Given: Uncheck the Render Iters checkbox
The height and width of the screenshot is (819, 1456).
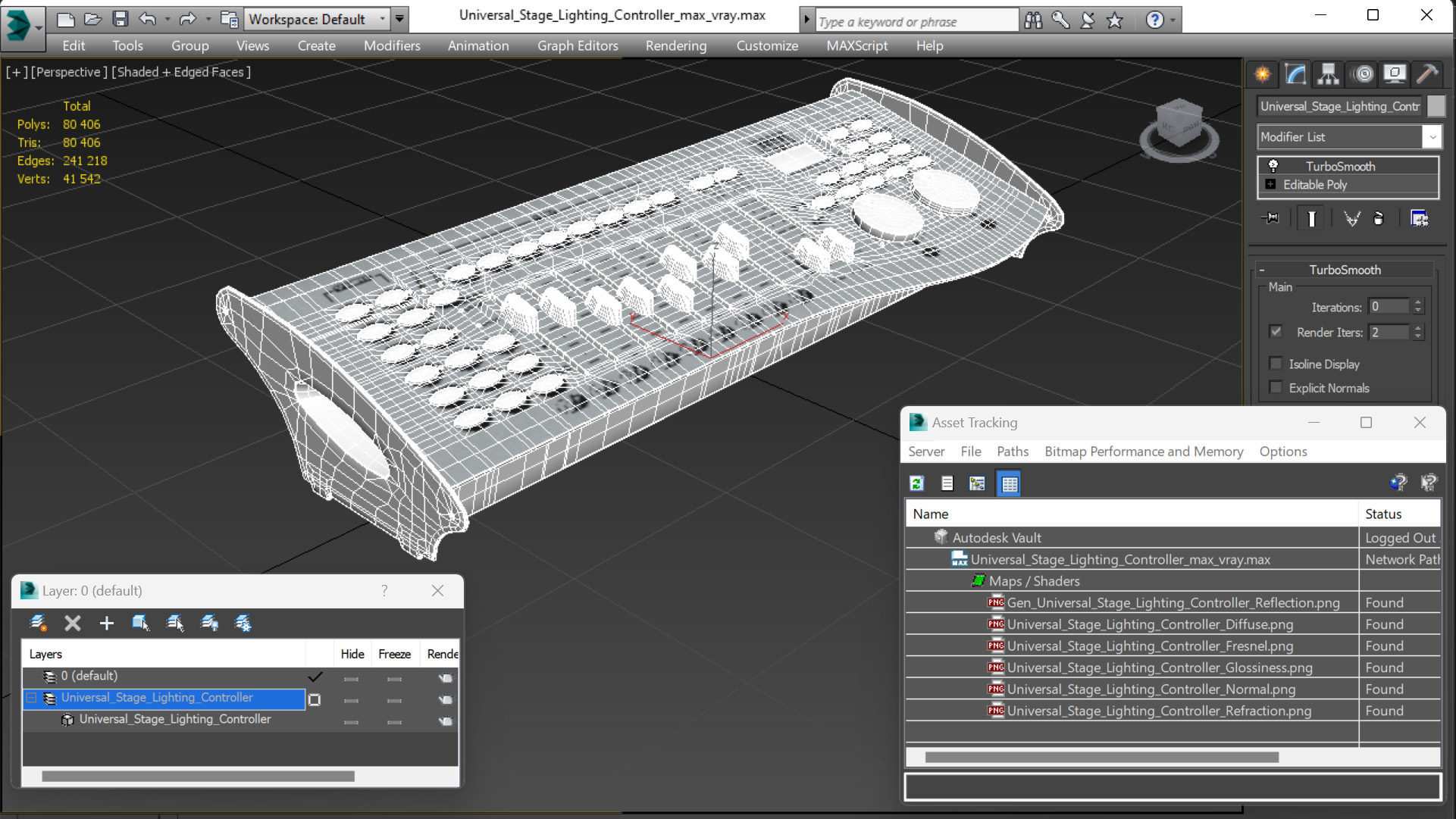Looking at the screenshot, I should (x=1276, y=332).
